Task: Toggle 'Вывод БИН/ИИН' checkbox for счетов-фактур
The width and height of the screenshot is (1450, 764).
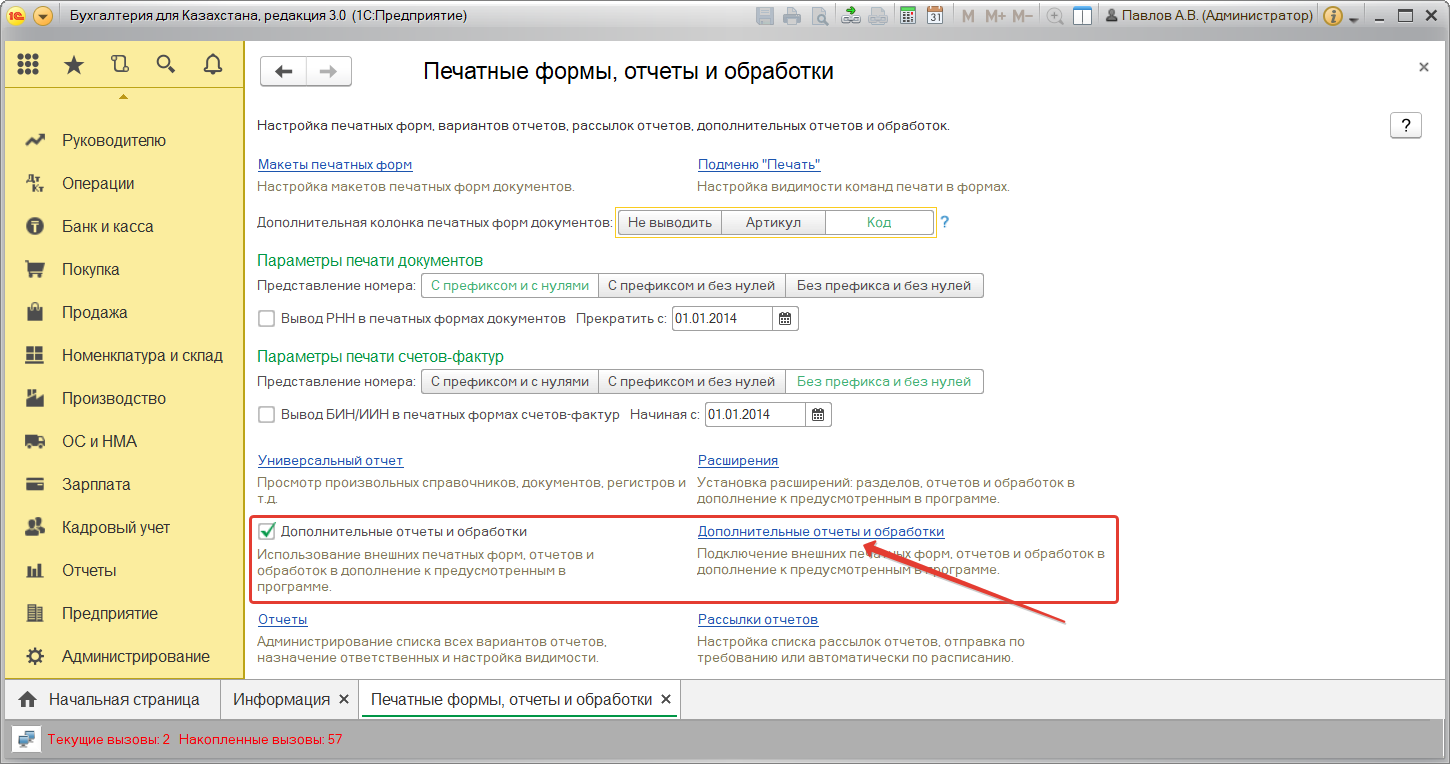Action: point(267,414)
